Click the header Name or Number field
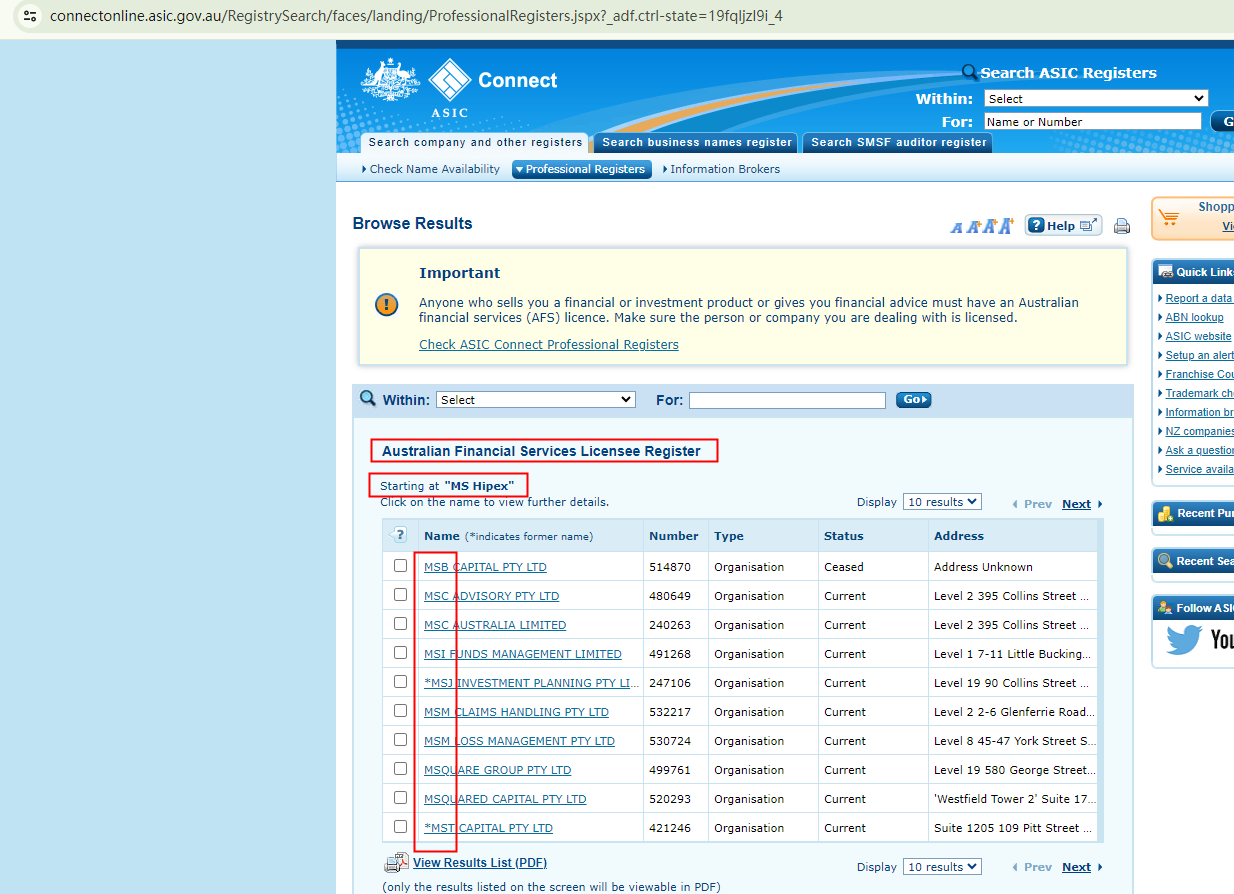The image size is (1234, 894). (x=1092, y=121)
